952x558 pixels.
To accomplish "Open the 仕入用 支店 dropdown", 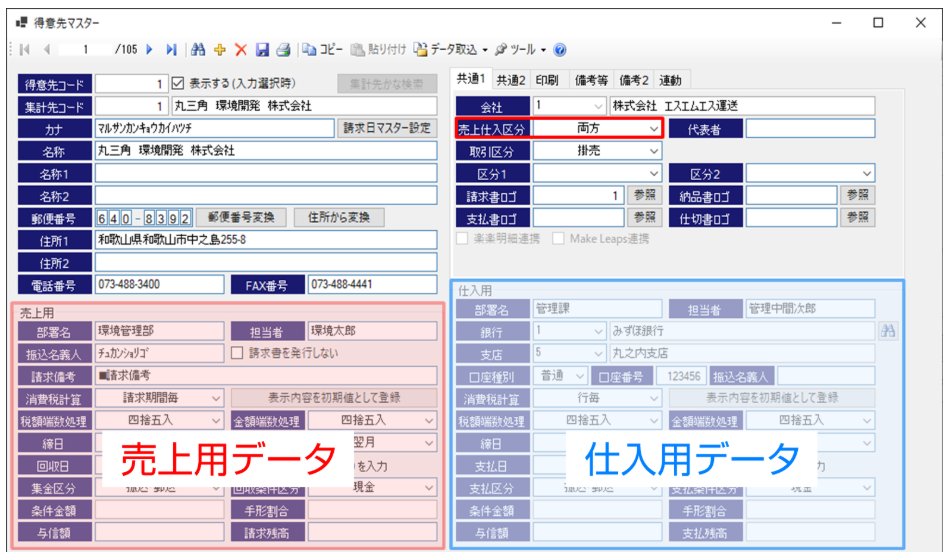I will click(598, 353).
